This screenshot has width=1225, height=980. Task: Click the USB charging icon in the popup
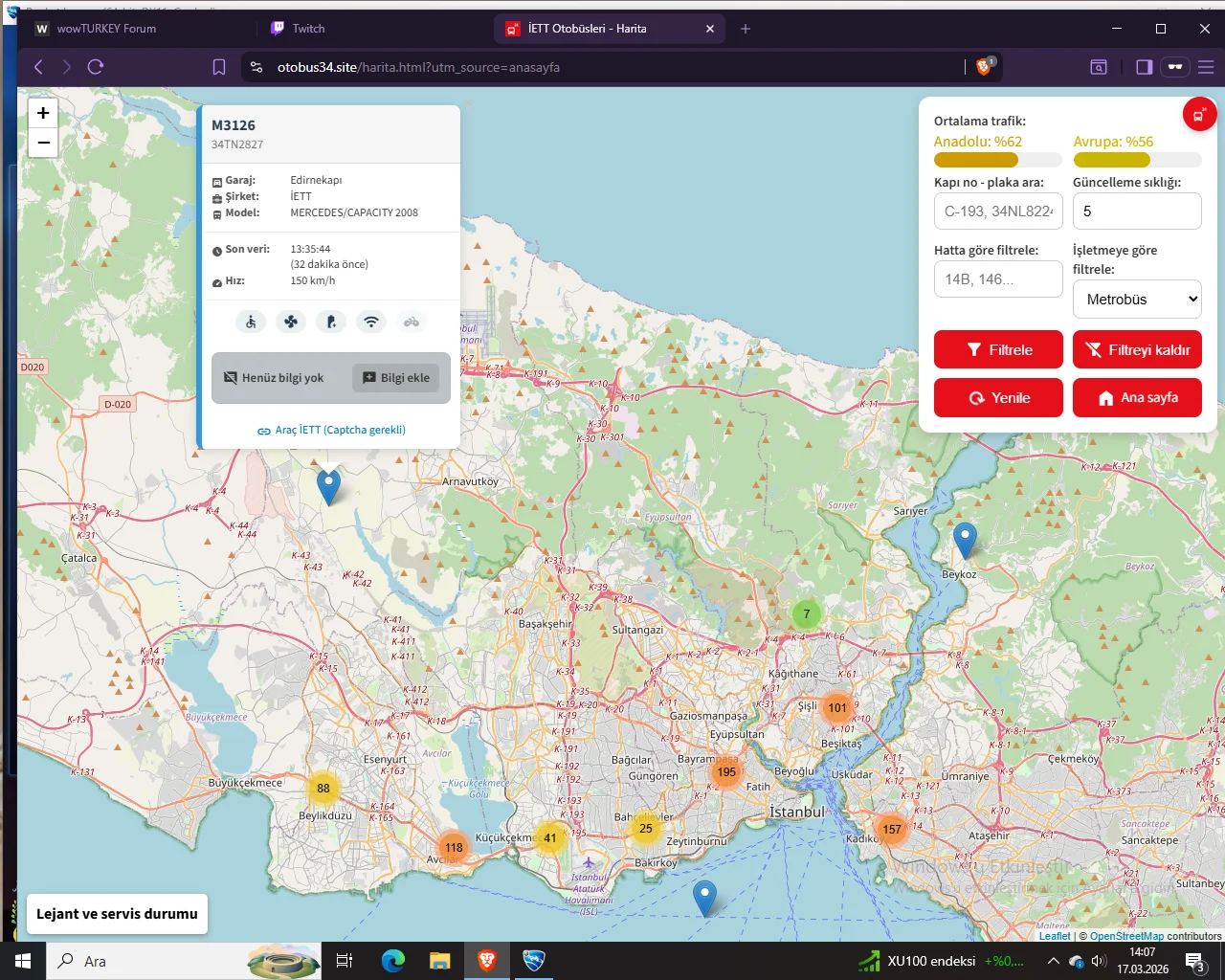click(x=331, y=323)
